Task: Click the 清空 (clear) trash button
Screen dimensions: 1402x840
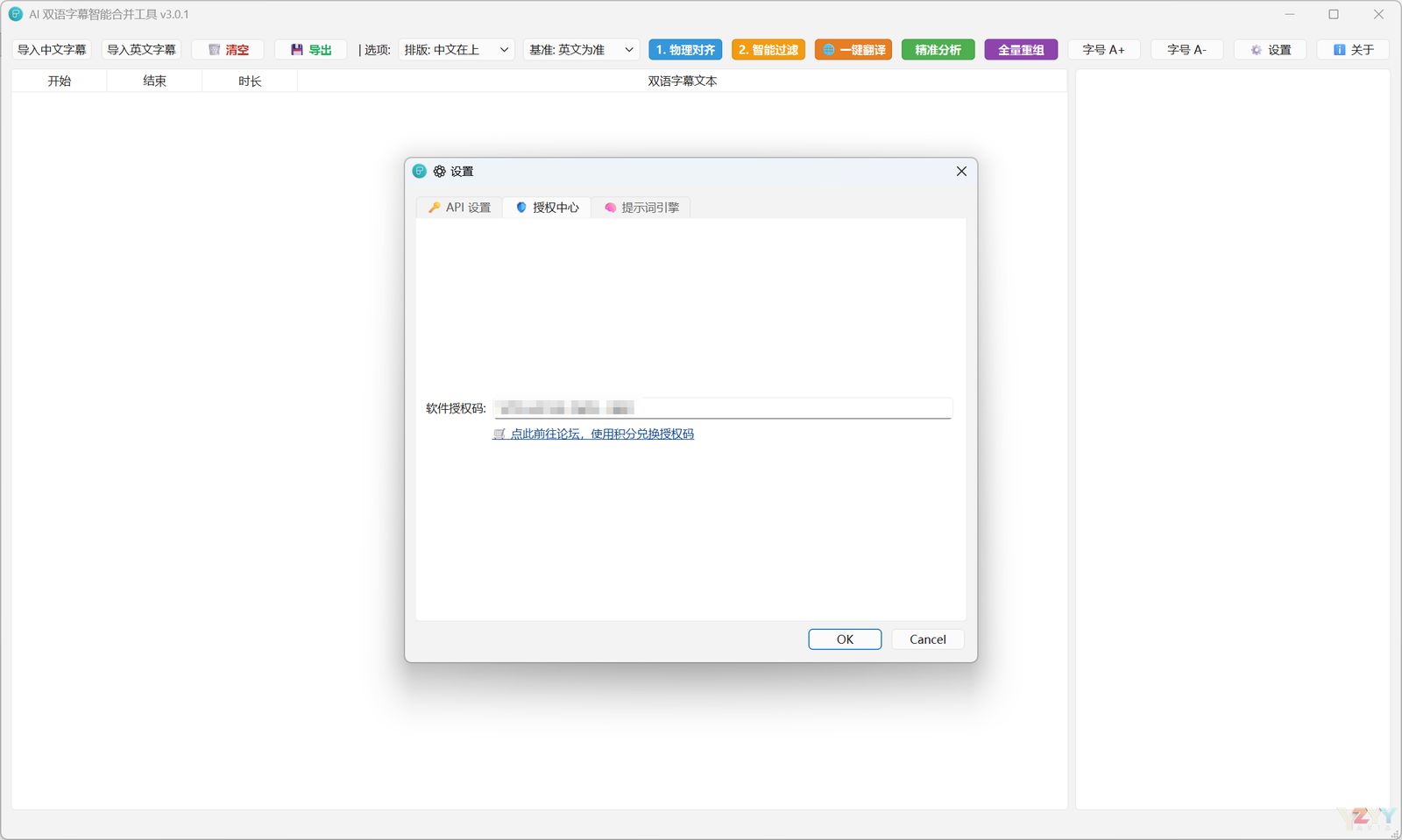Action: click(228, 50)
